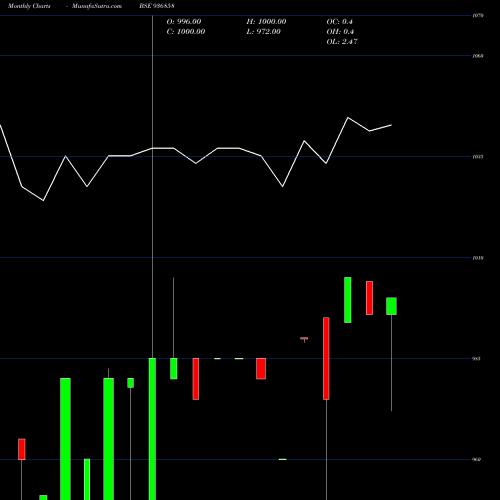Click the last green candle with long lower wick

pos(391,306)
